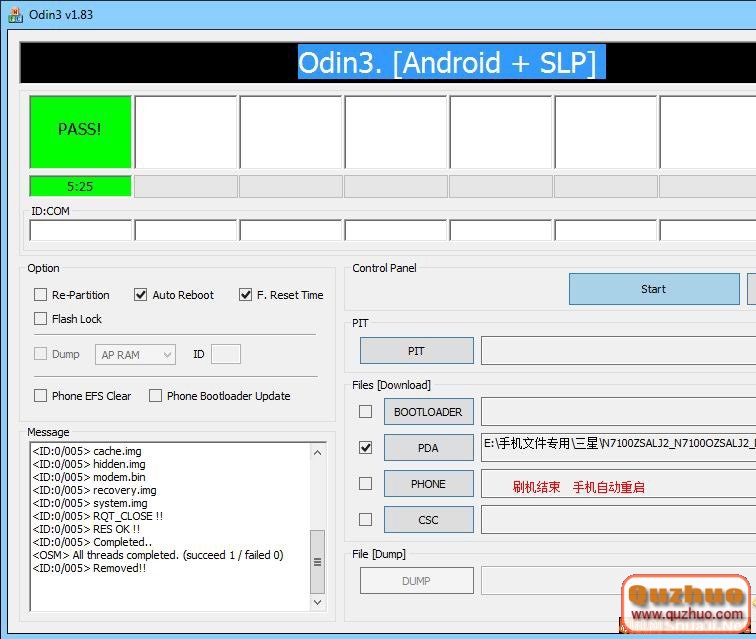Click the green PASS! status box
The width and height of the screenshot is (756, 639).
(80, 131)
